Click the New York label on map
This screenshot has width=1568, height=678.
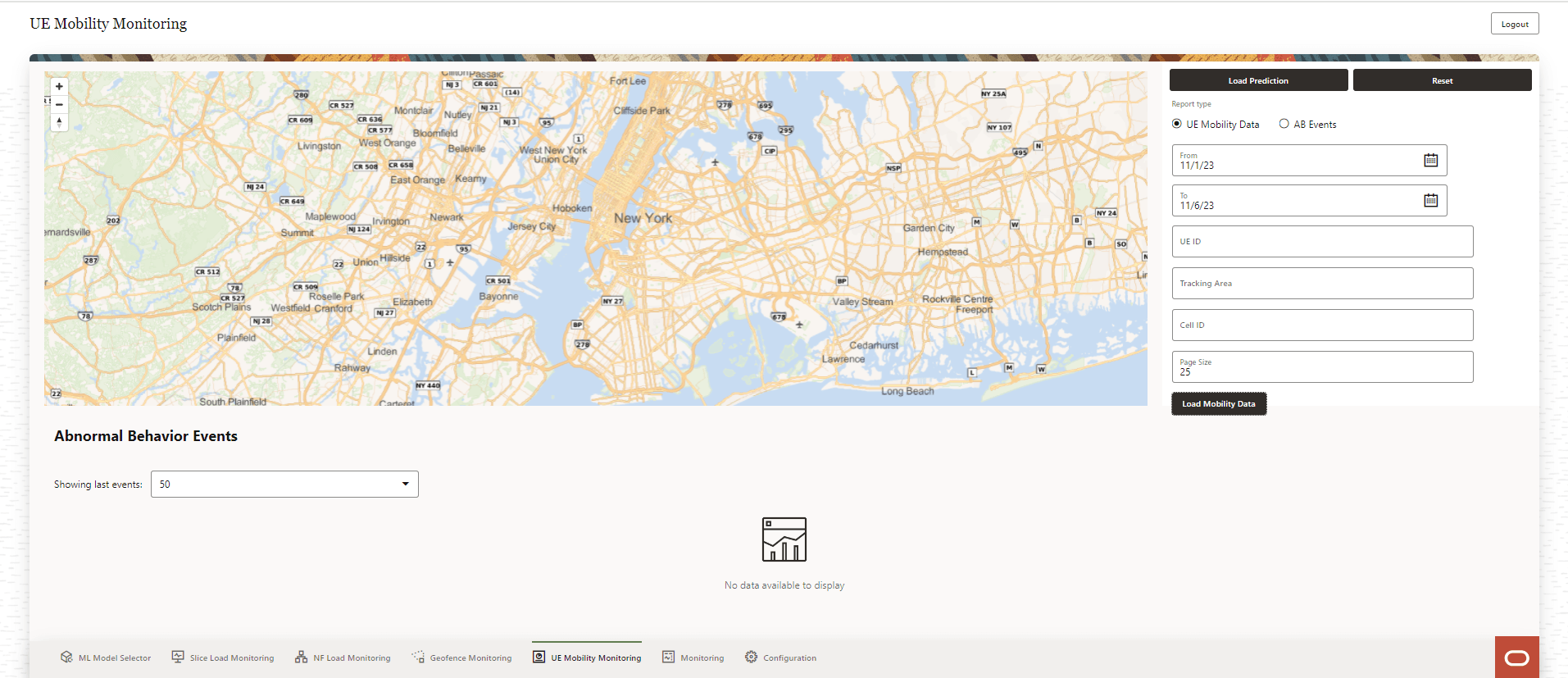(x=643, y=218)
